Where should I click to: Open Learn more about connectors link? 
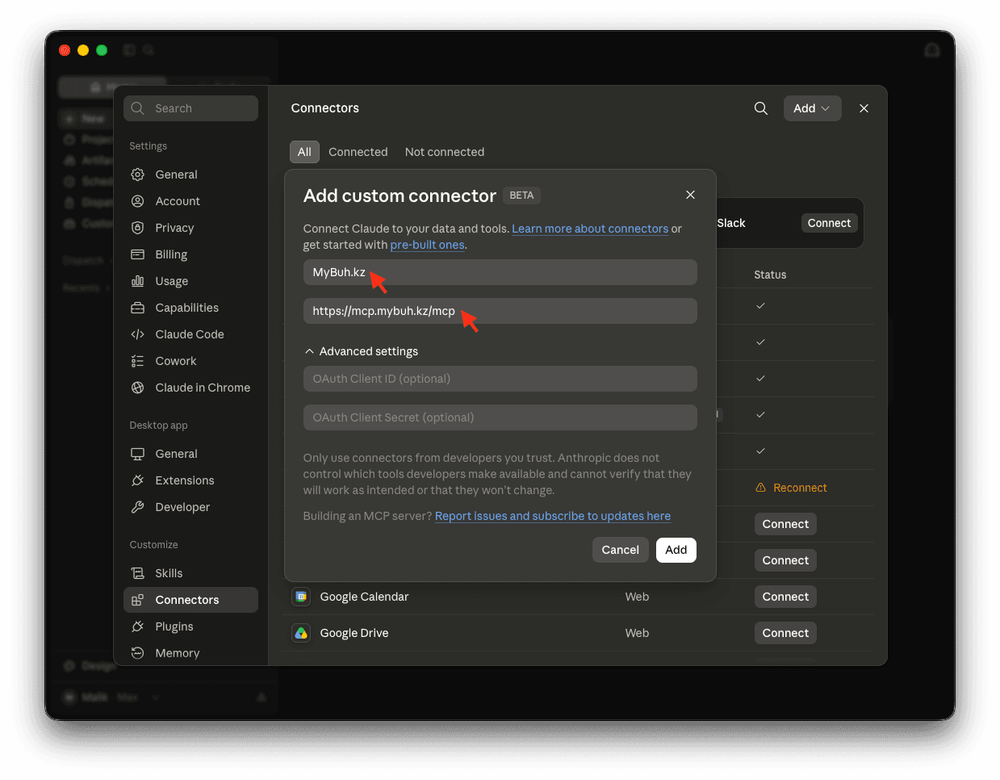[x=590, y=228]
